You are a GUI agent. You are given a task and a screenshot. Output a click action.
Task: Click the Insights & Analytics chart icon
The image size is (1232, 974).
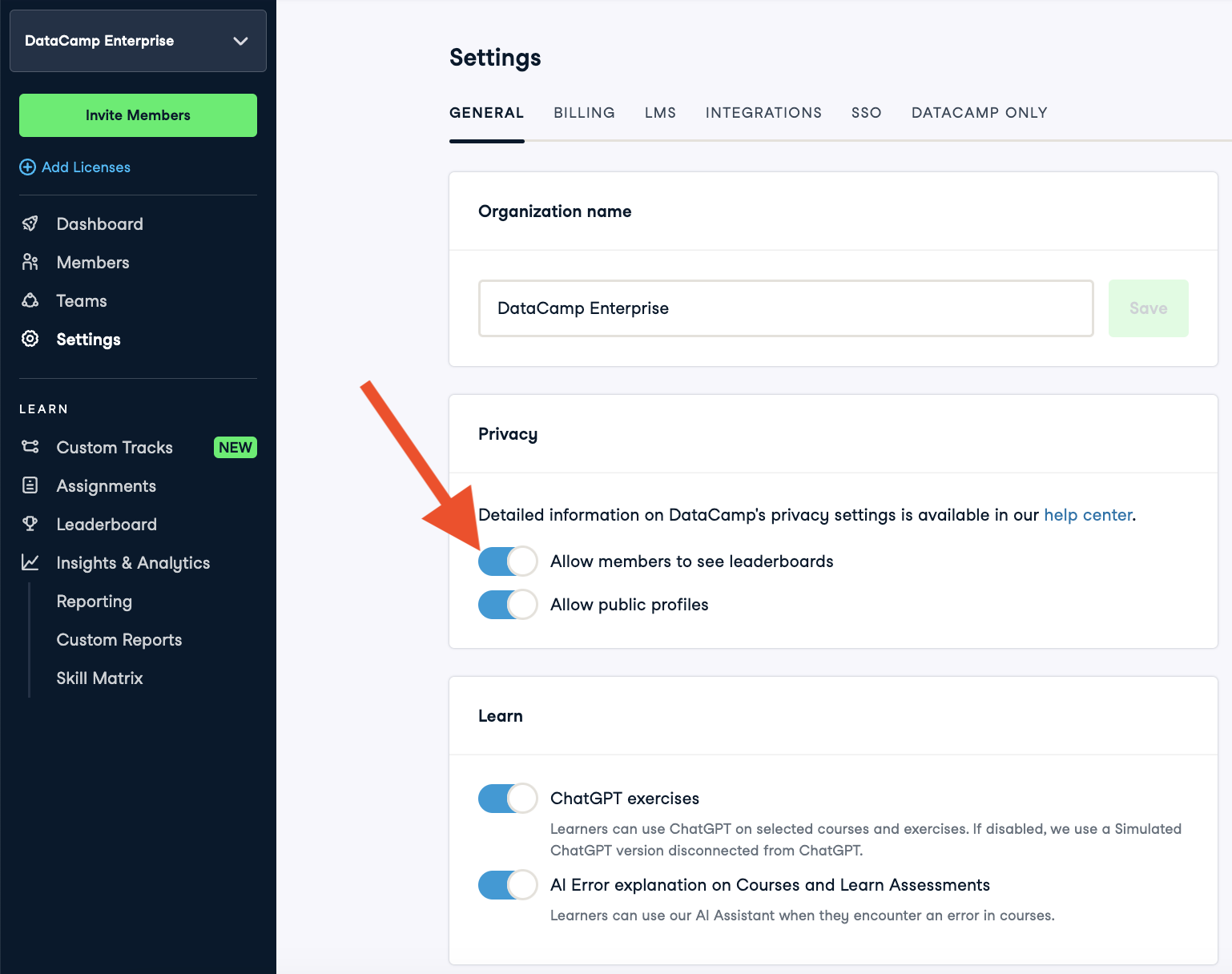[30, 562]
